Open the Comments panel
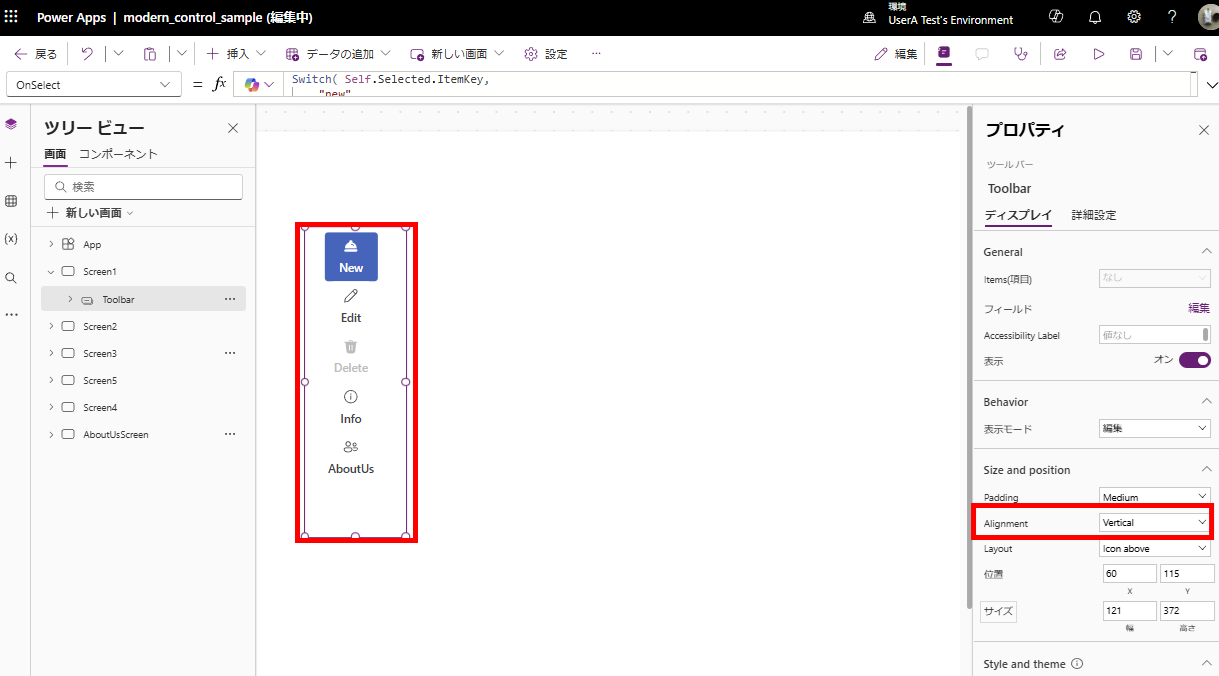 click(982, 54)
